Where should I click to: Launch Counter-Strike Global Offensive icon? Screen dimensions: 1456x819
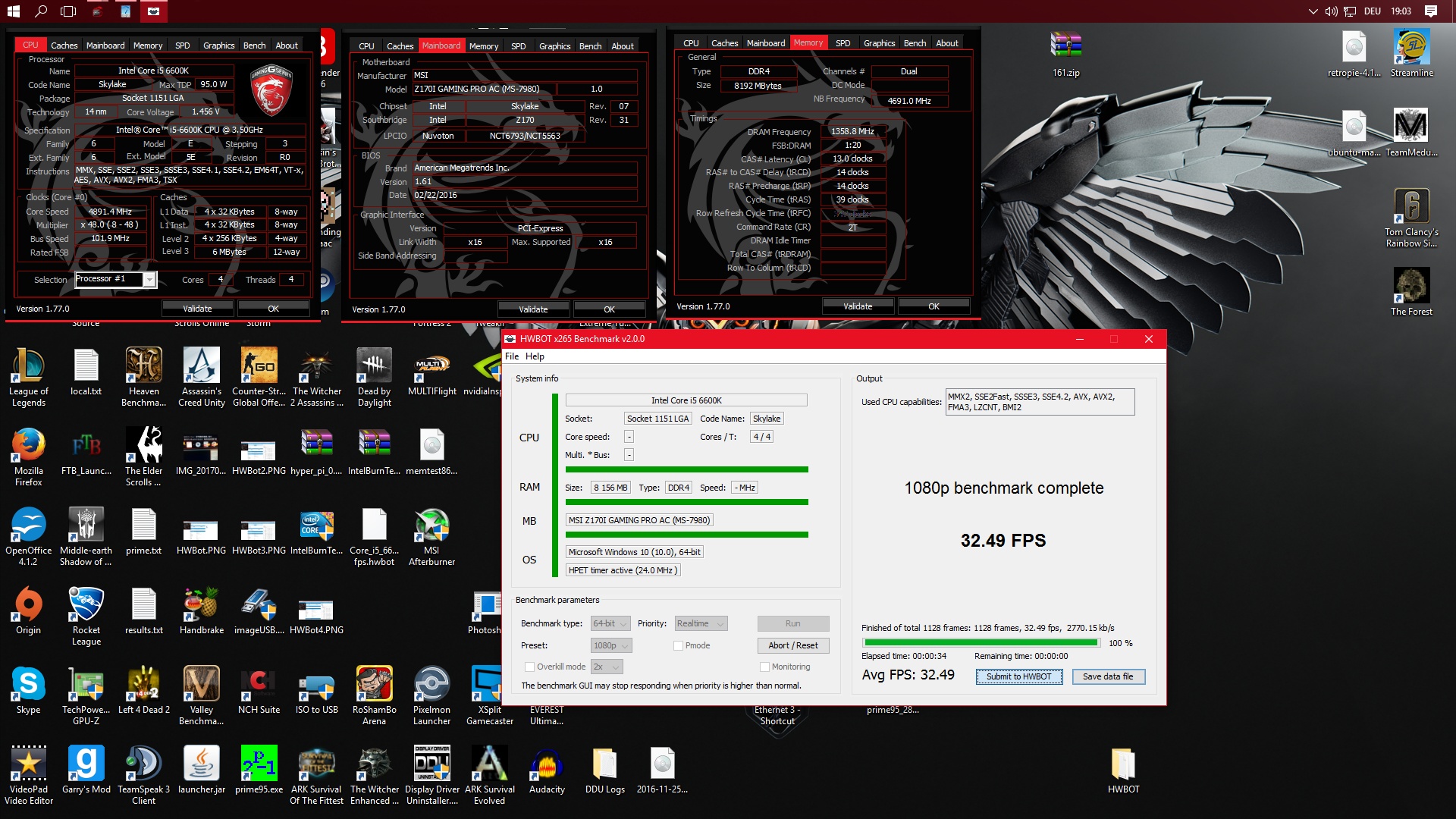(x=259, y=377)
